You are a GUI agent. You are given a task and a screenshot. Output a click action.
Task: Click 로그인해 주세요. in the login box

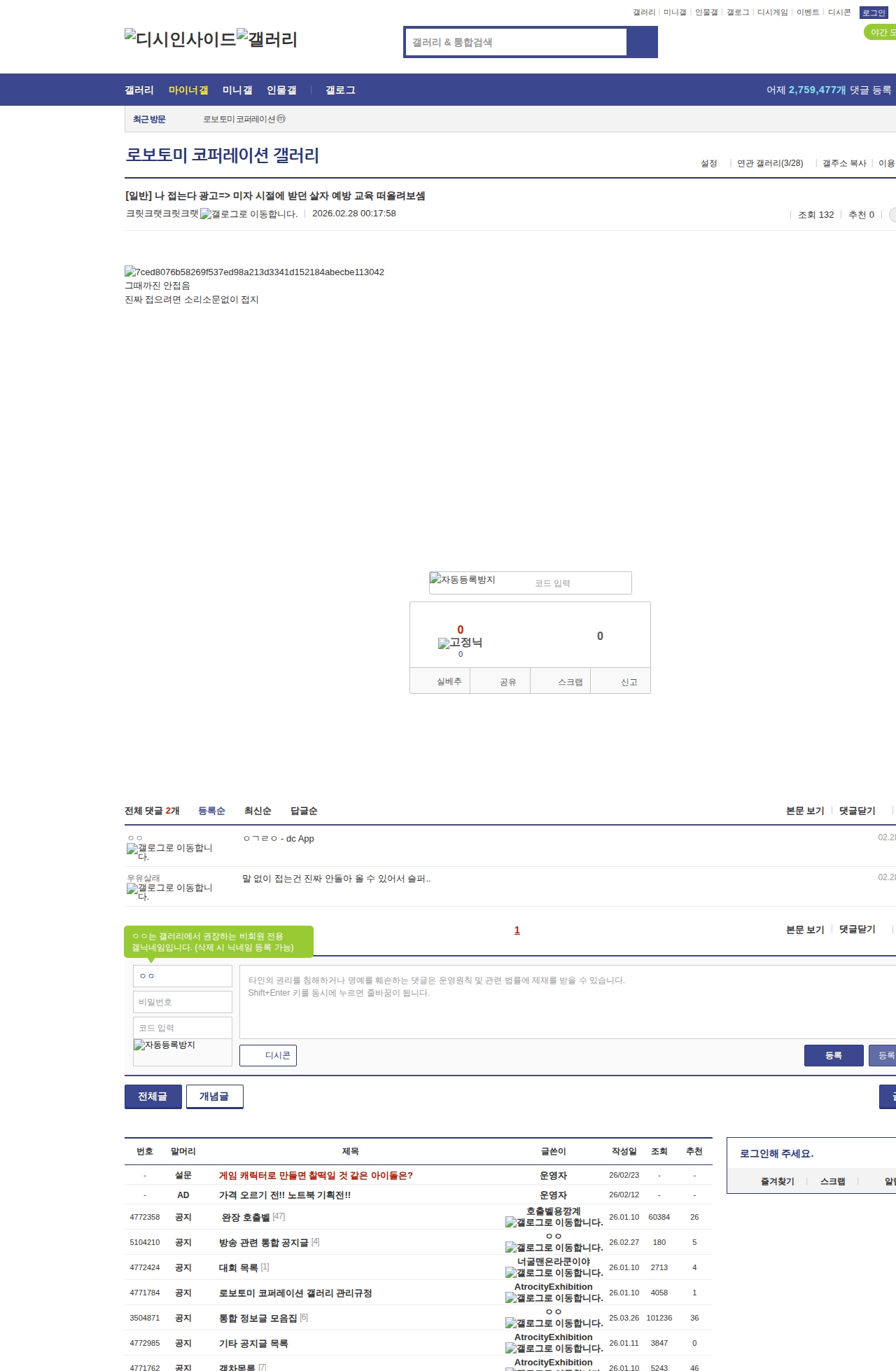(777, 1154)
